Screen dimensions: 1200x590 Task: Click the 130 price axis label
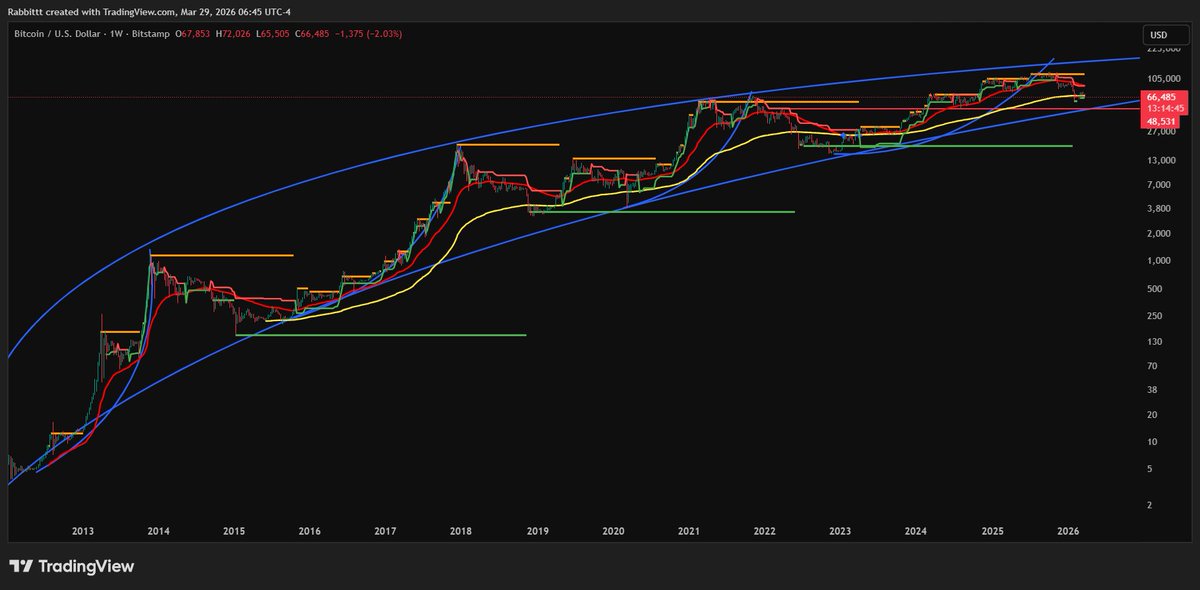click(x=1153, y=342)
